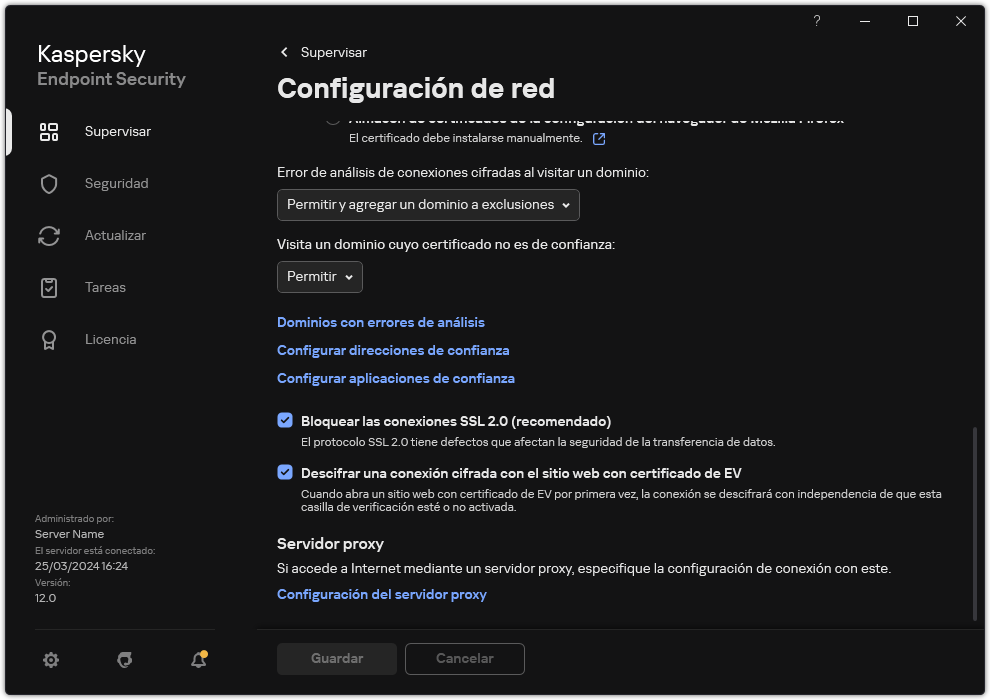Click the Actualizar refresh icon
Viewport: 990px width, 700px height.
pyautogui.click(x=49, y=235)
